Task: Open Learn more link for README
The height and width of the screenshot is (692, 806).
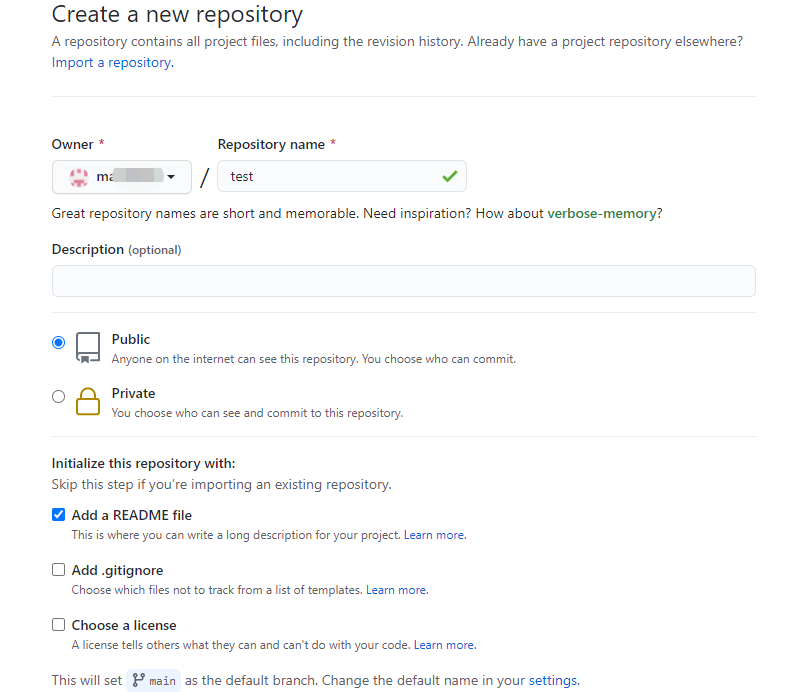Action: 434,535
